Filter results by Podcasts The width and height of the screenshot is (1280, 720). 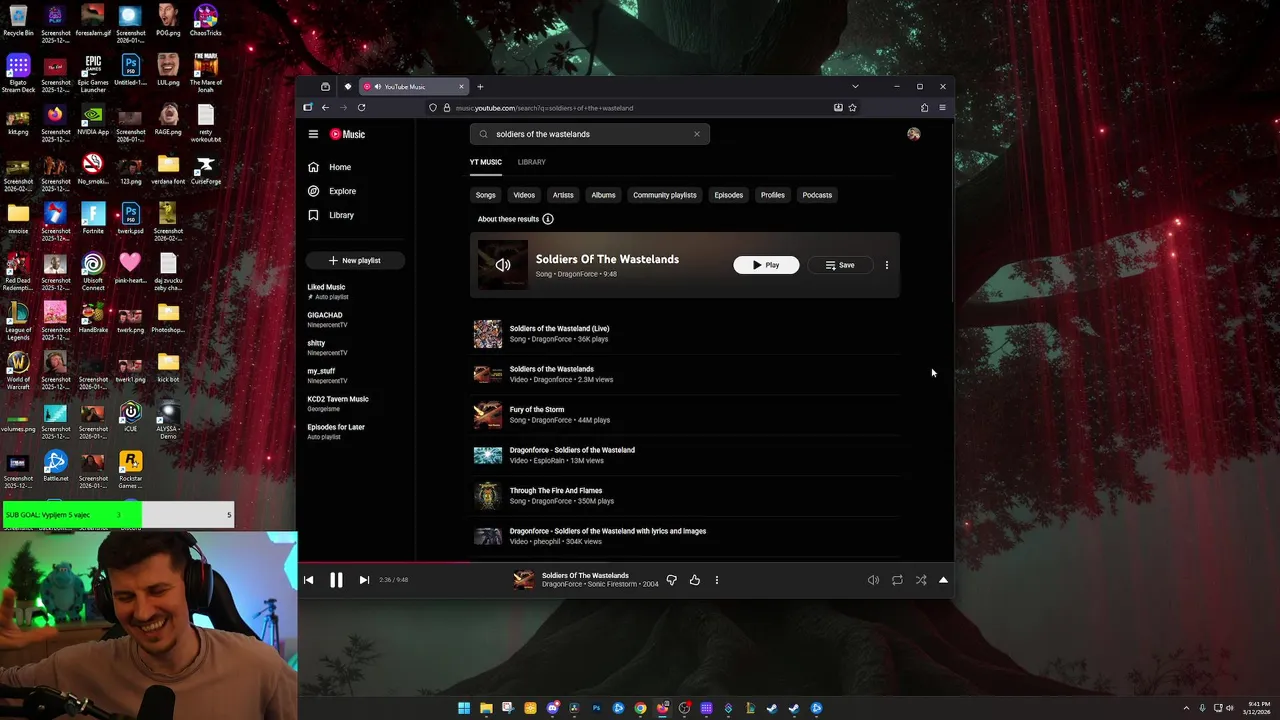[817, 195]
